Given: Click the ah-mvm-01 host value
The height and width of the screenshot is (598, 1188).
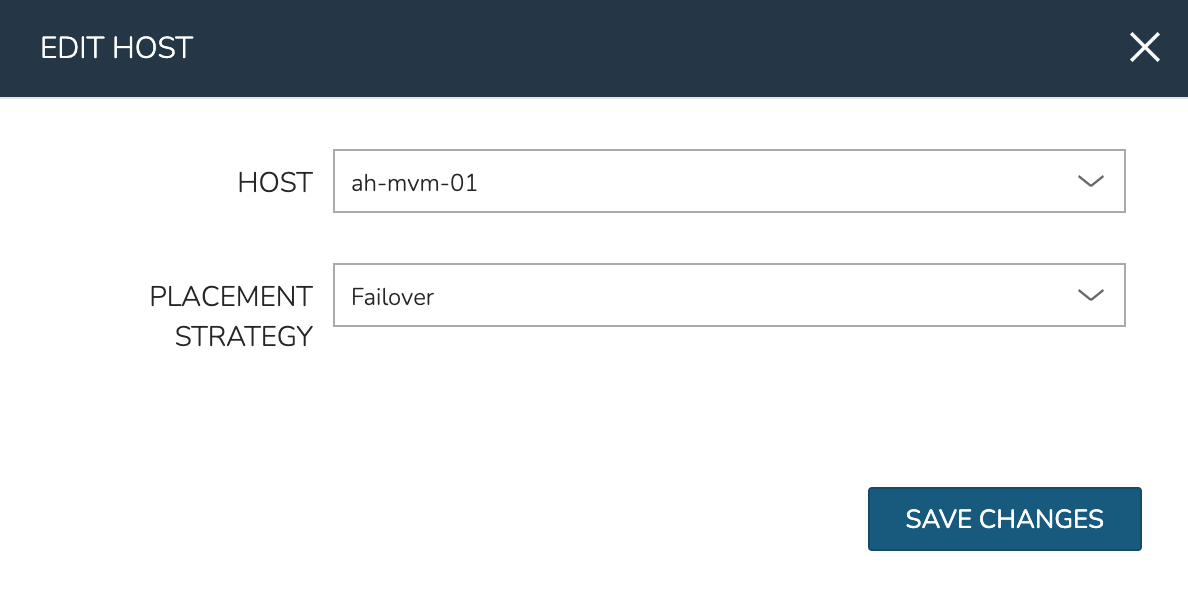Looking at the screenshot, I should click(x=414, y=183).
